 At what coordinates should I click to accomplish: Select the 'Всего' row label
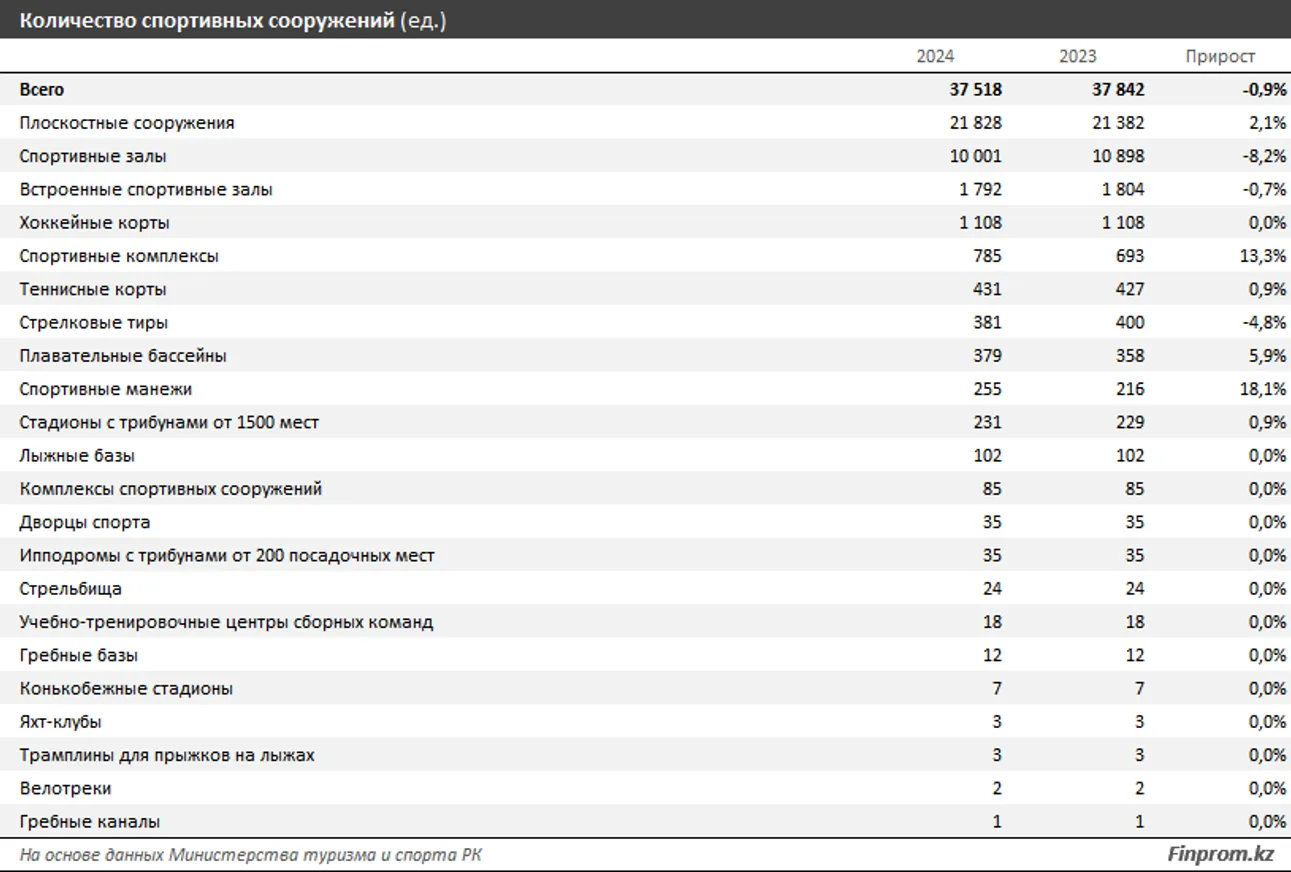click(x=41, y=90)
